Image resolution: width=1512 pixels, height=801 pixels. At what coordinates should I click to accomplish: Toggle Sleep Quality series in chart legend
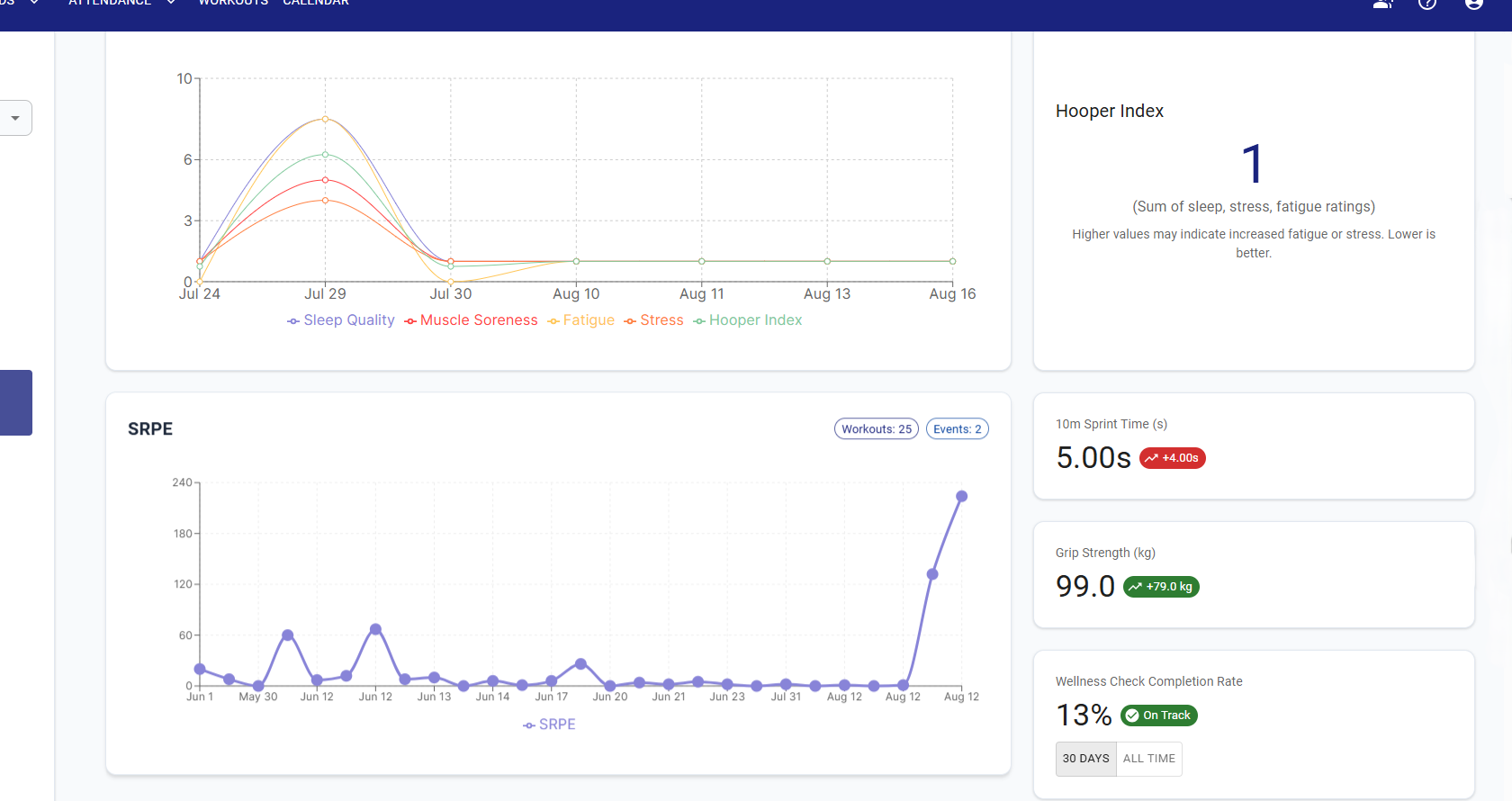340,320
